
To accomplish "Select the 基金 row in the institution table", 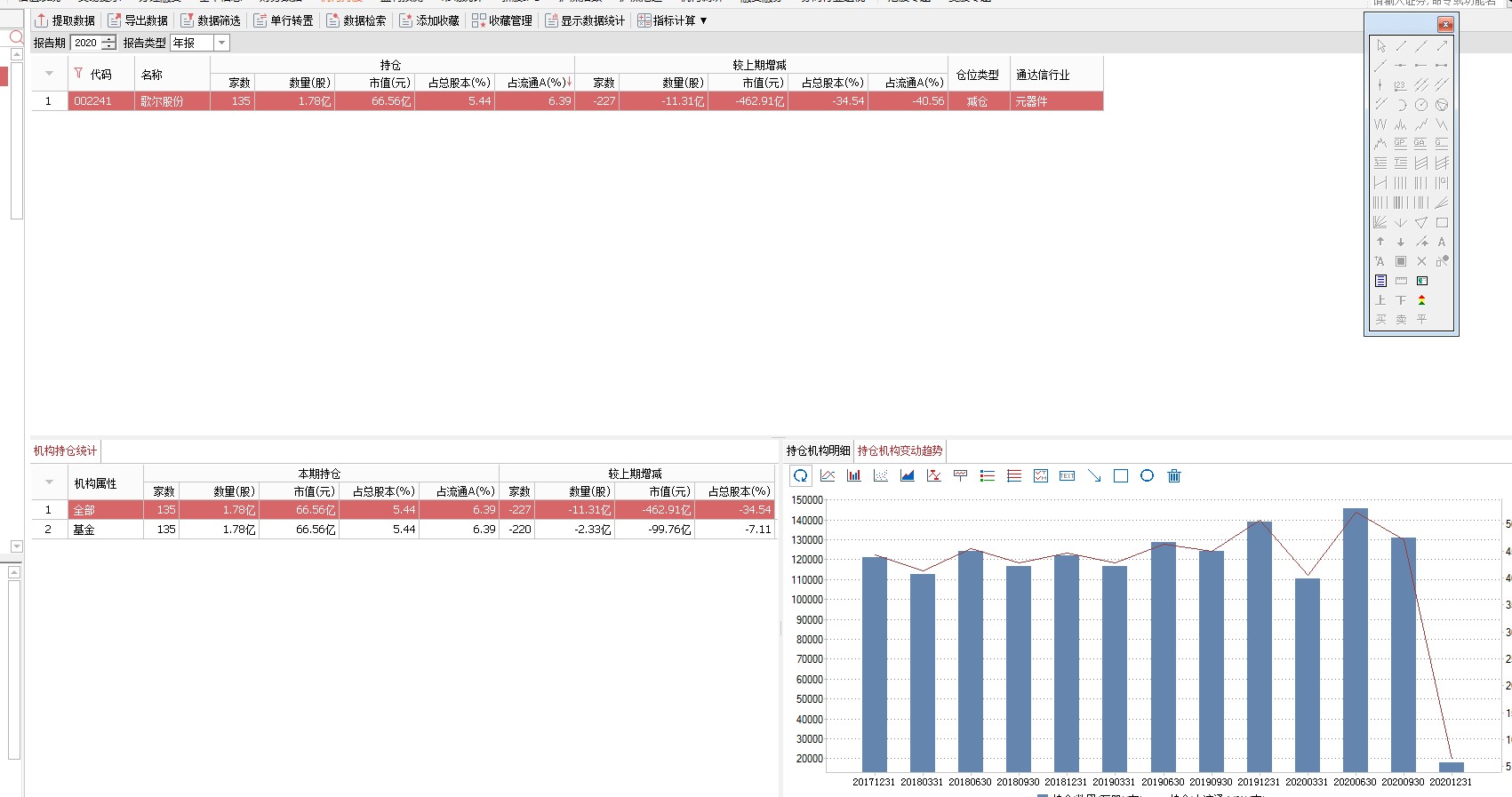I will tap(404, 530).
